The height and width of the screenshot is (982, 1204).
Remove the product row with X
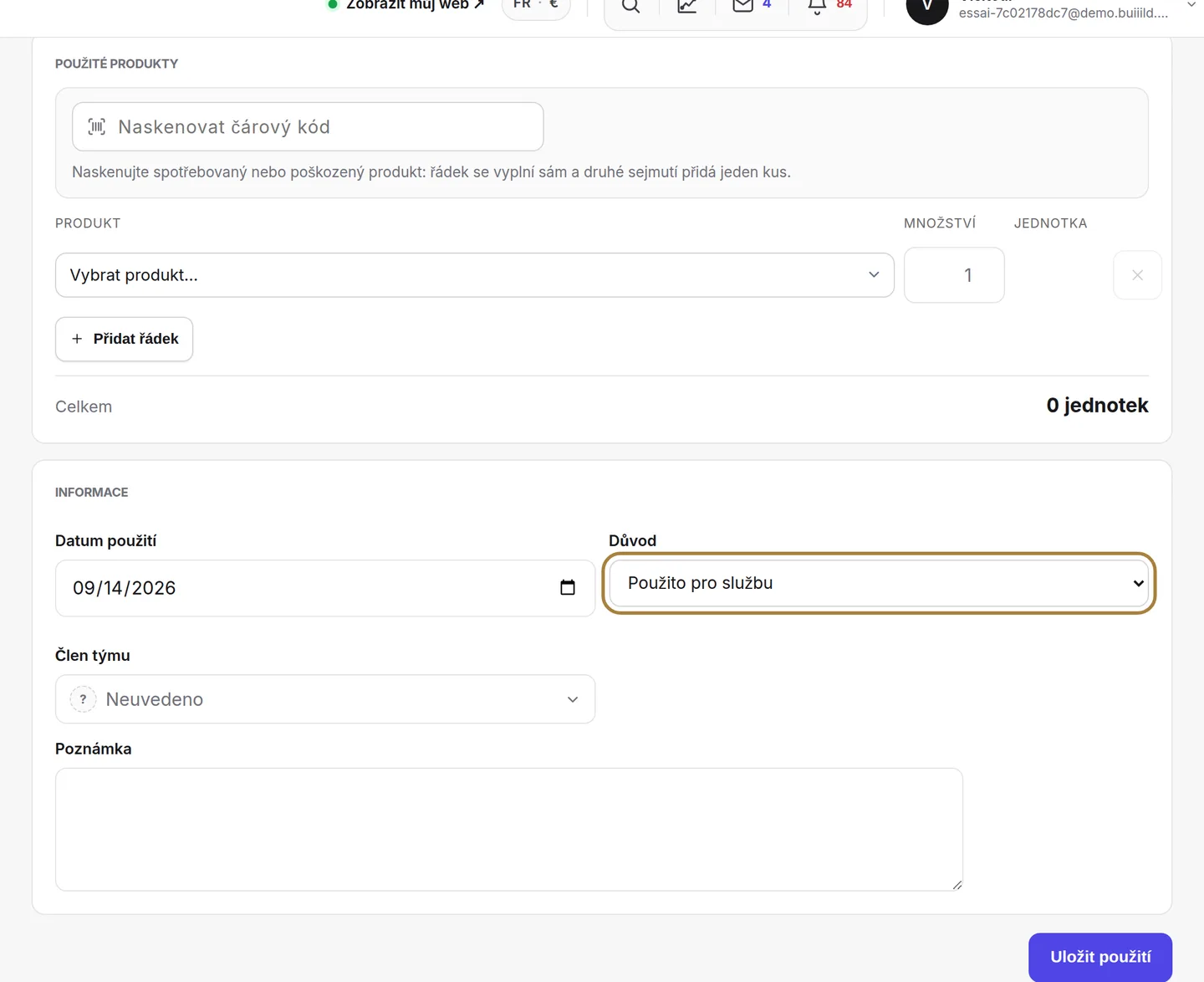point(1137,275)
